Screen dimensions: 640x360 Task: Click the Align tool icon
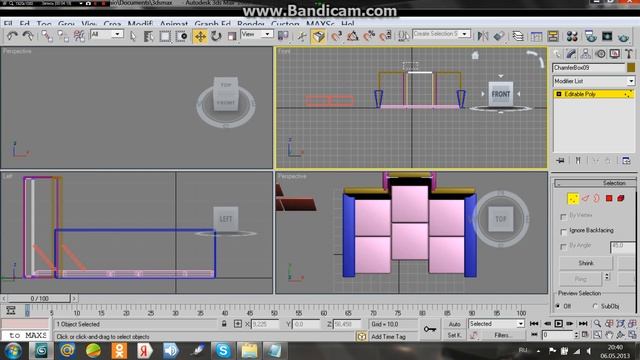(499, 36)
